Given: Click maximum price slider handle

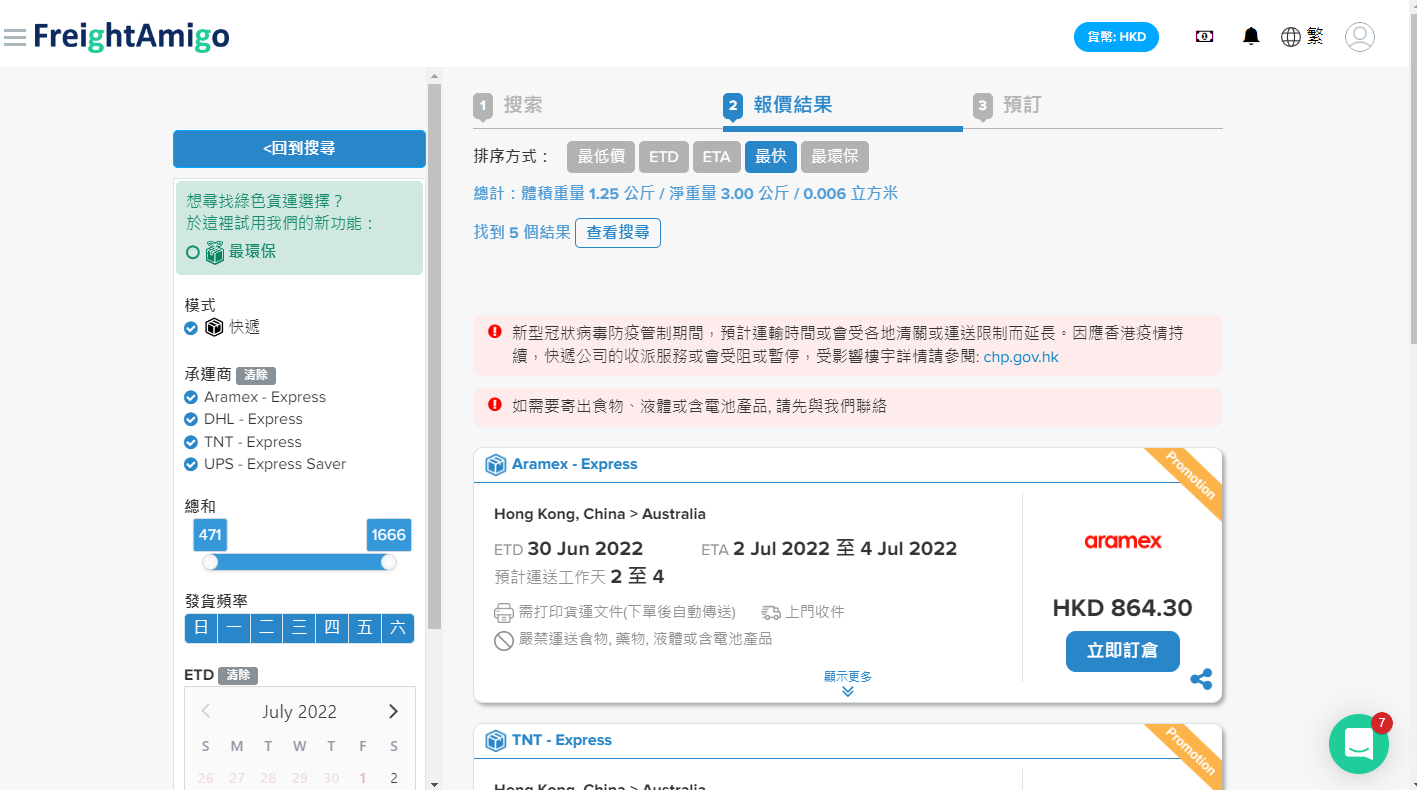Looking at the screenshot, I should click(x=389, y=562).
